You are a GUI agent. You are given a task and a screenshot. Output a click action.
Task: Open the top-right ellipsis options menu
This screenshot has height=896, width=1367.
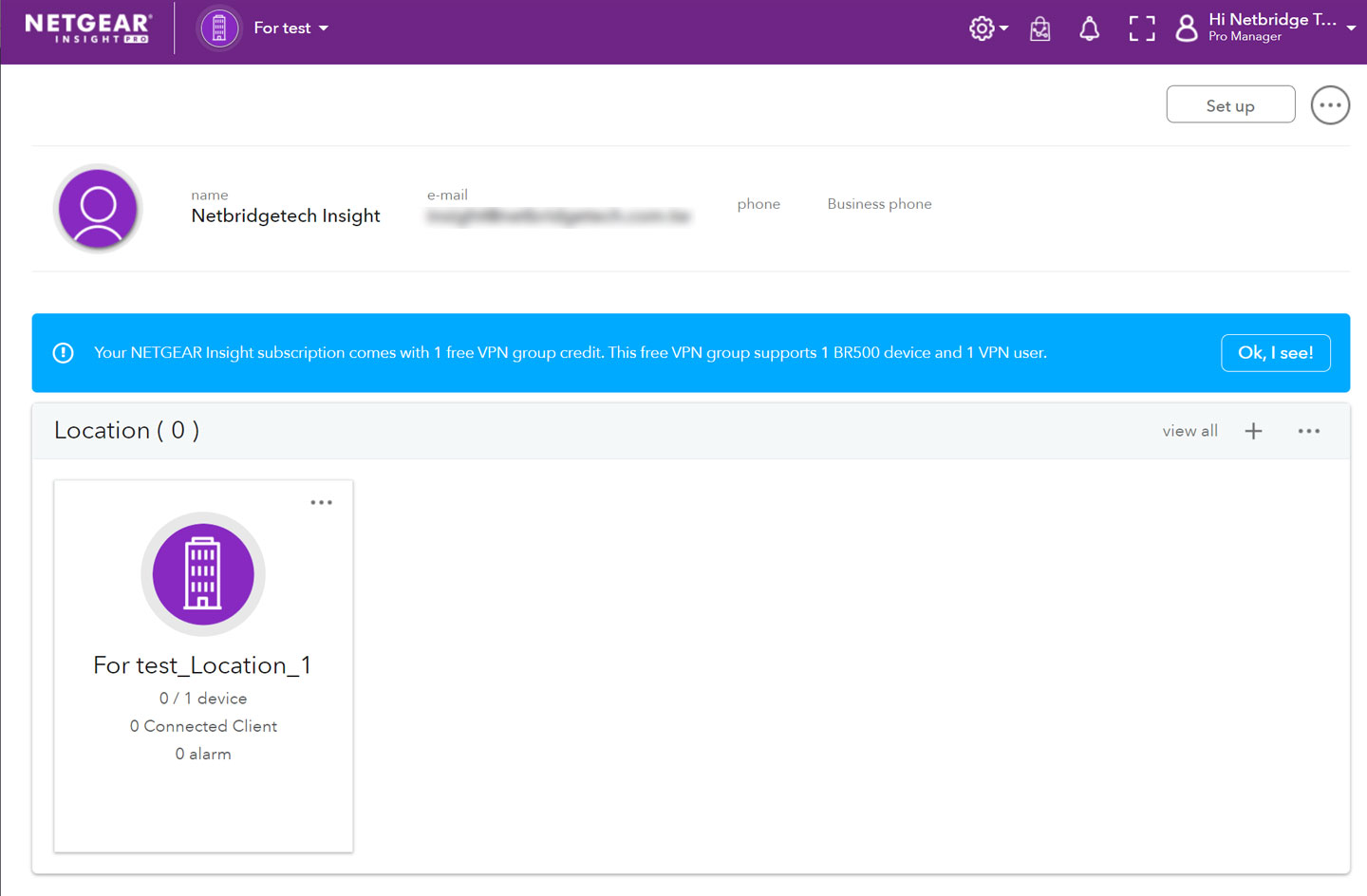pos(1330,104)
